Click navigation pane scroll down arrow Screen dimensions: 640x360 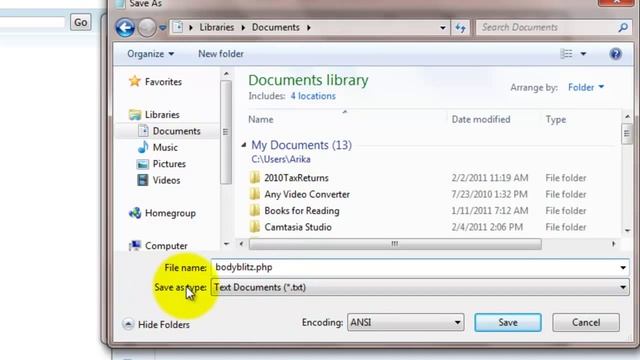(226, 244)
